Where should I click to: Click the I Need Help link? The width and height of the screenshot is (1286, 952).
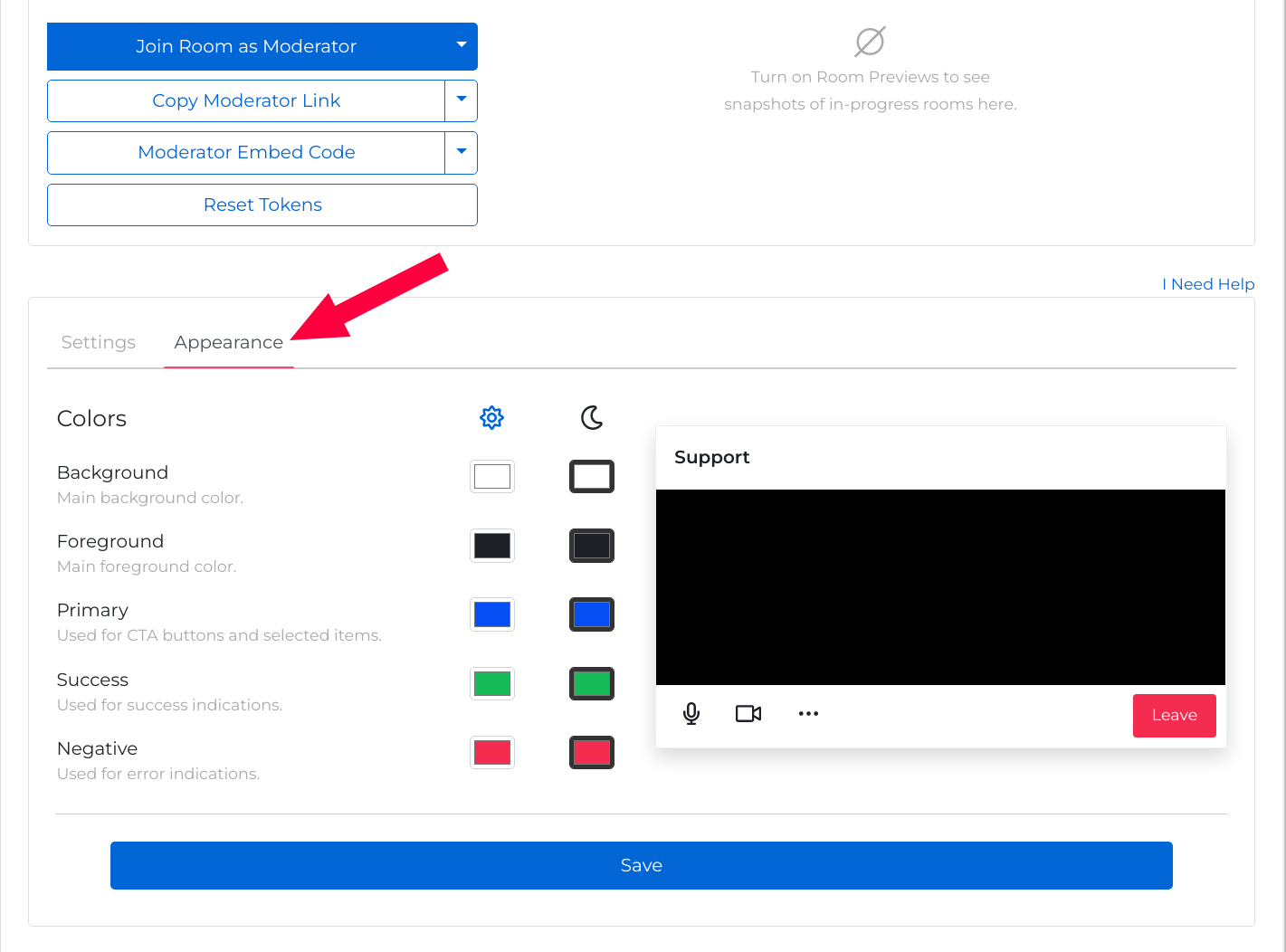pyautogui.click(x=1208, y=283)
